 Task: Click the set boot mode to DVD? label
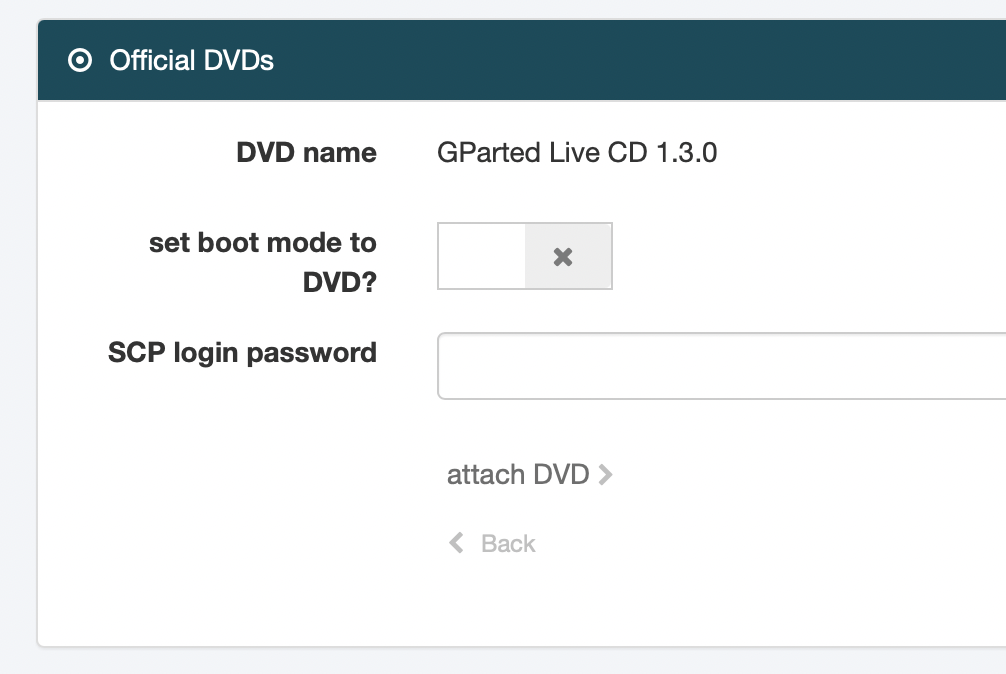tap(263, 262)
